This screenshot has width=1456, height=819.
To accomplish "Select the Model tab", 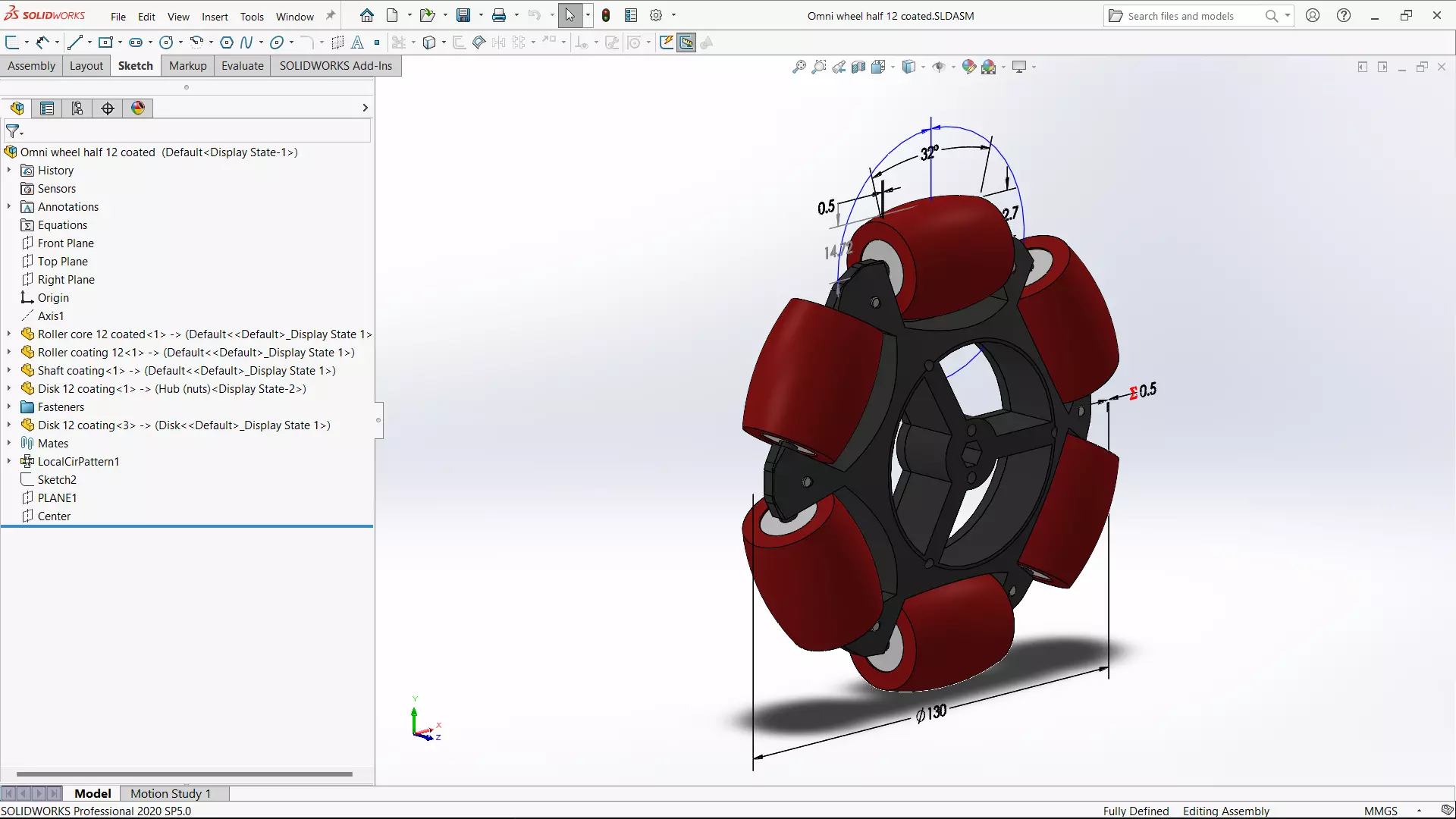I will (x=93, y=793).
